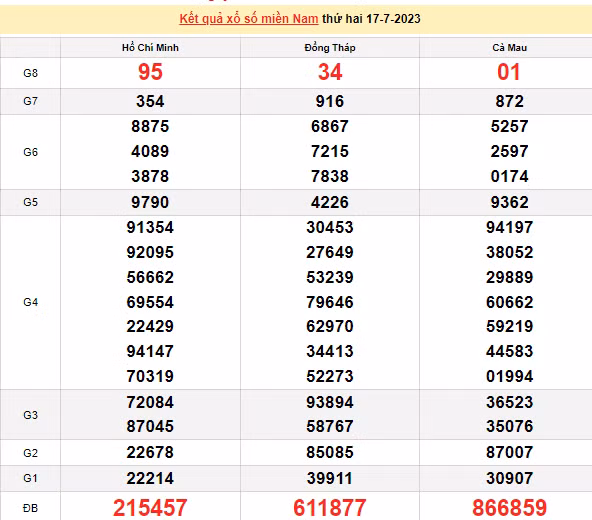Click the number 53239
The width and height of the screenshot is (592, 520).
[330, 277]
